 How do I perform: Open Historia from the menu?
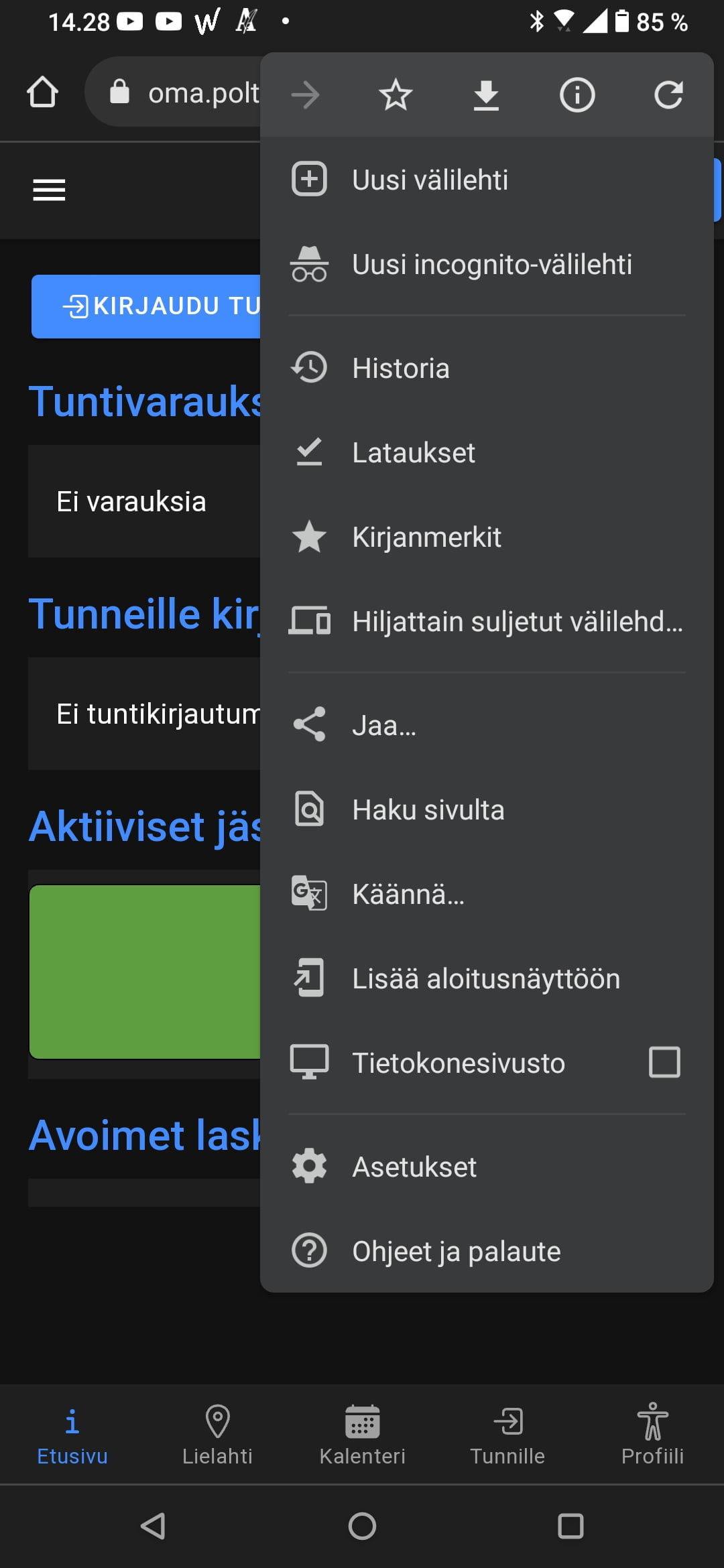400,368
